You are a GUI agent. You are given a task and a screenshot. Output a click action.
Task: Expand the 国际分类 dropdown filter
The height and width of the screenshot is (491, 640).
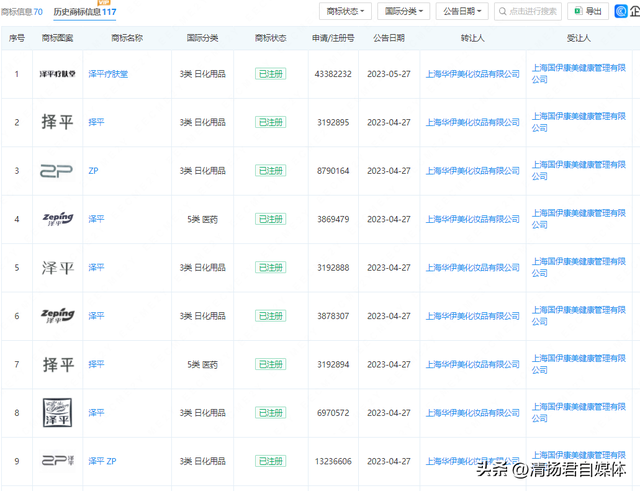point(405,11)
